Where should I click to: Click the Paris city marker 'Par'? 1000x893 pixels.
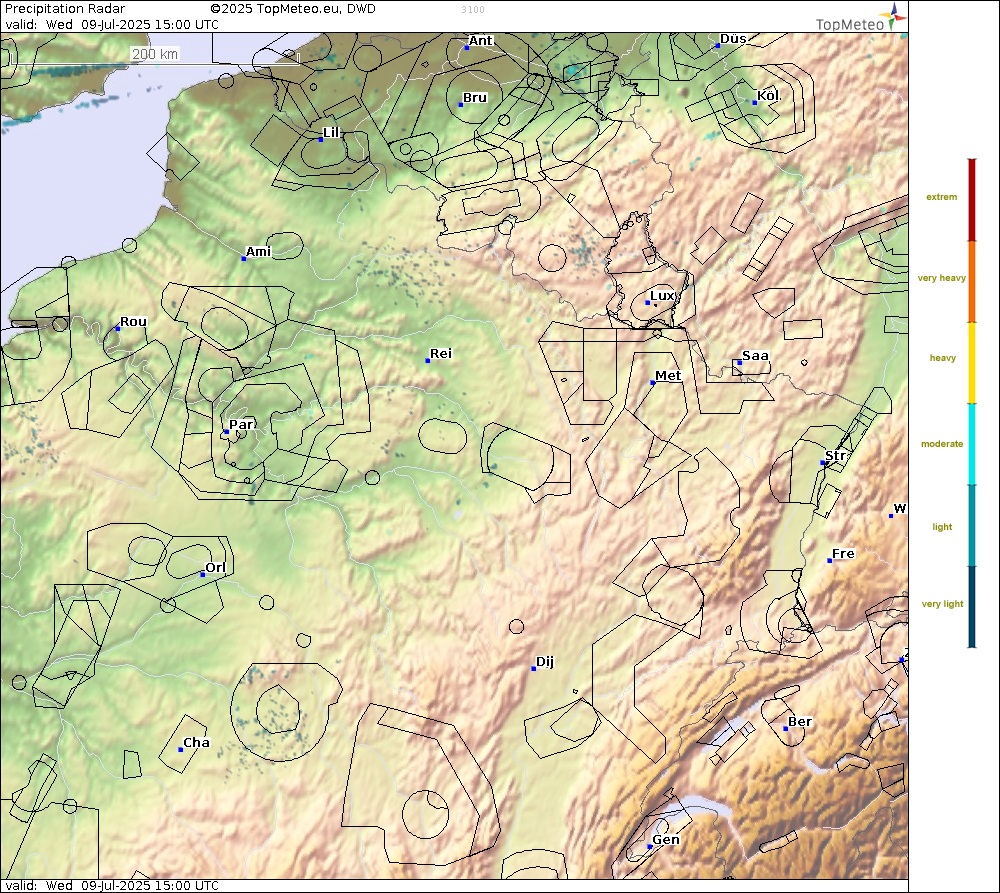226,432
